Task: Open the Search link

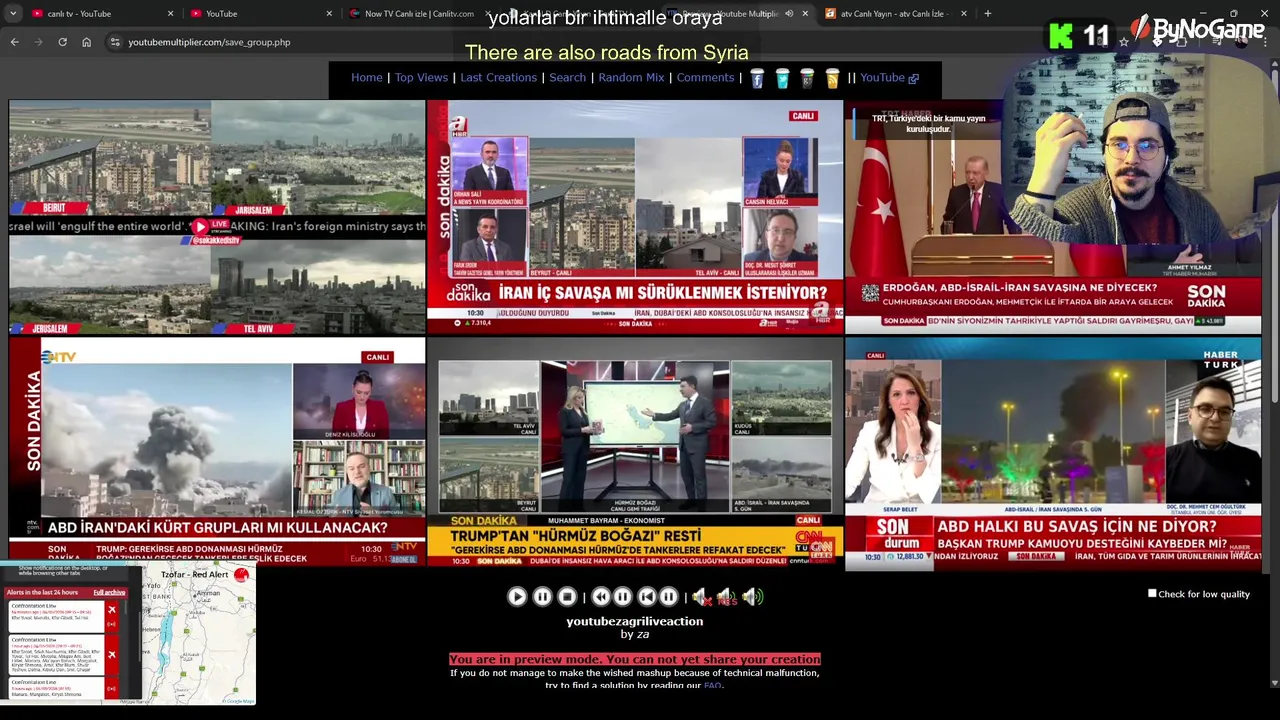Action: coord(567,78)
